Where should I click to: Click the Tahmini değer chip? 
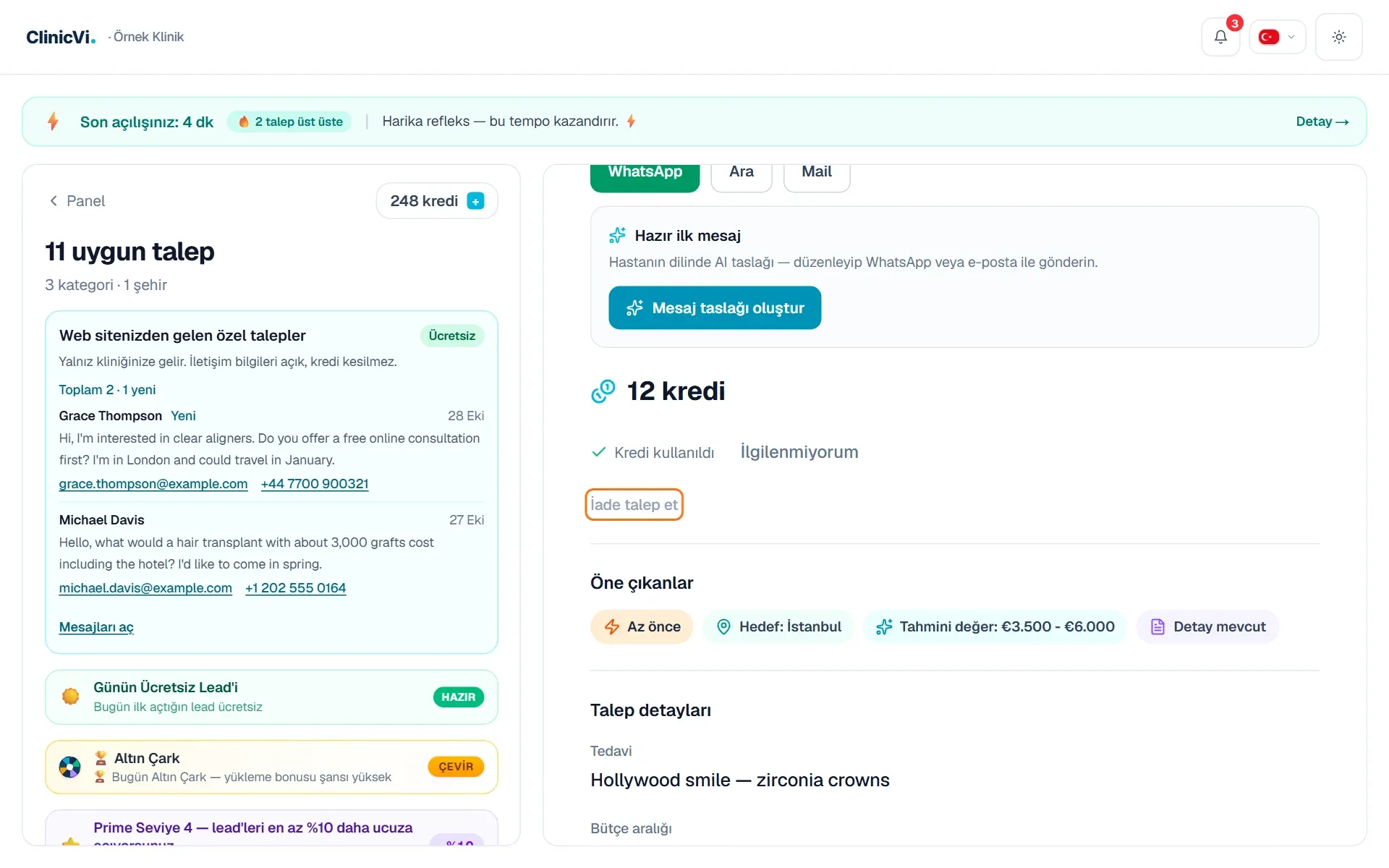[995, 627]
